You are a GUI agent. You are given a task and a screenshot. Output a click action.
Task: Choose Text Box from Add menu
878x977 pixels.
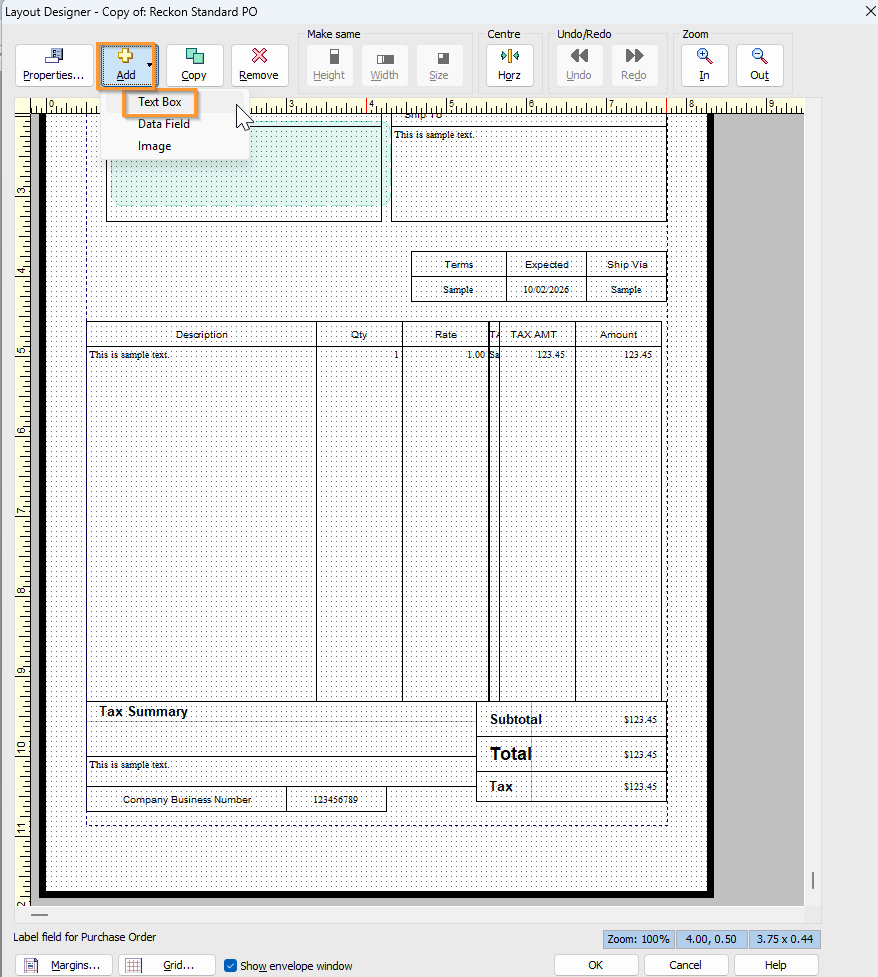tap(160, 102)
